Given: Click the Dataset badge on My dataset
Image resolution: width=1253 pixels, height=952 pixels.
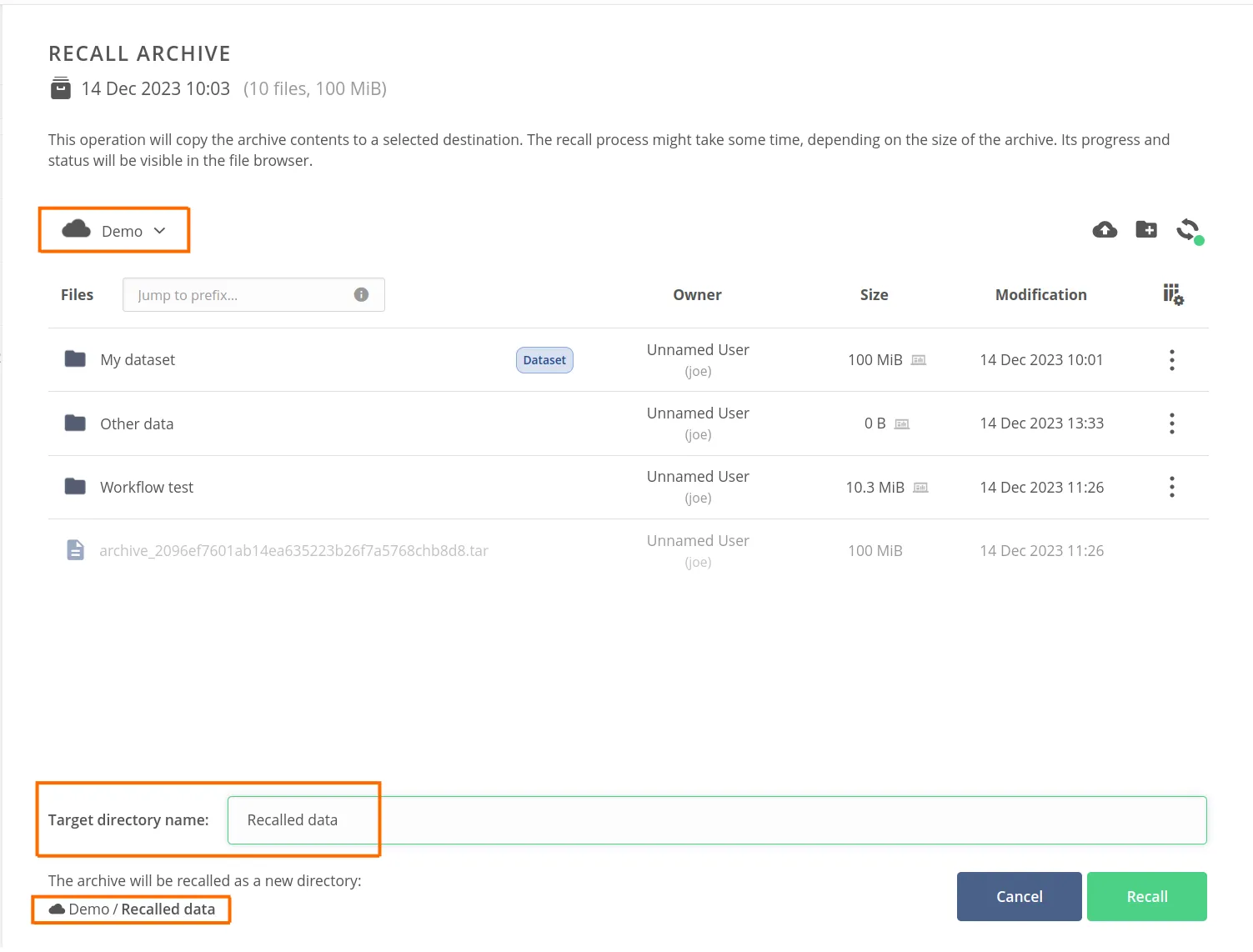Looking at the screenshot, I should [544, 360].
